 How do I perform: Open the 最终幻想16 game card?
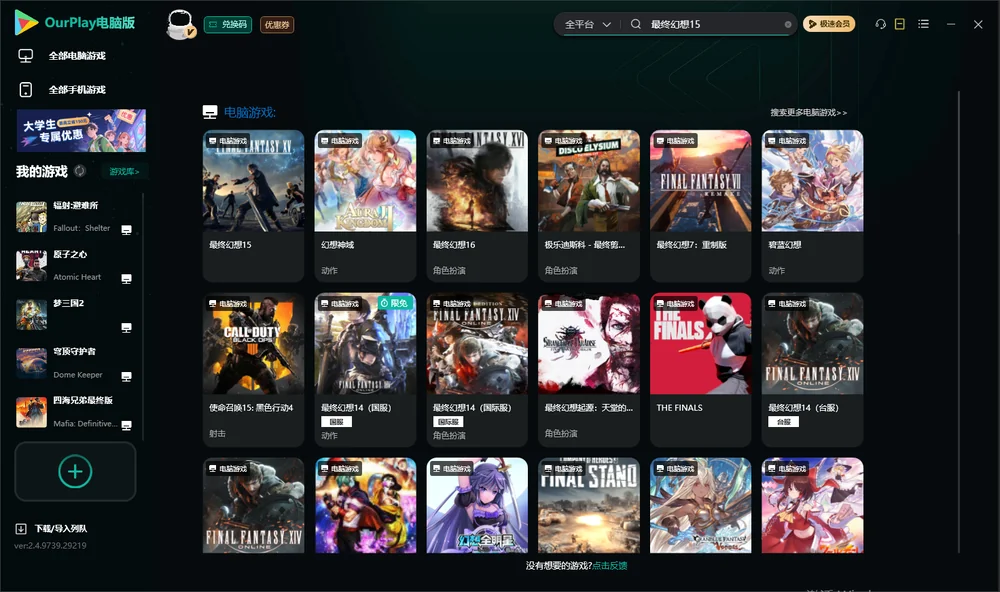coord(477,205)
